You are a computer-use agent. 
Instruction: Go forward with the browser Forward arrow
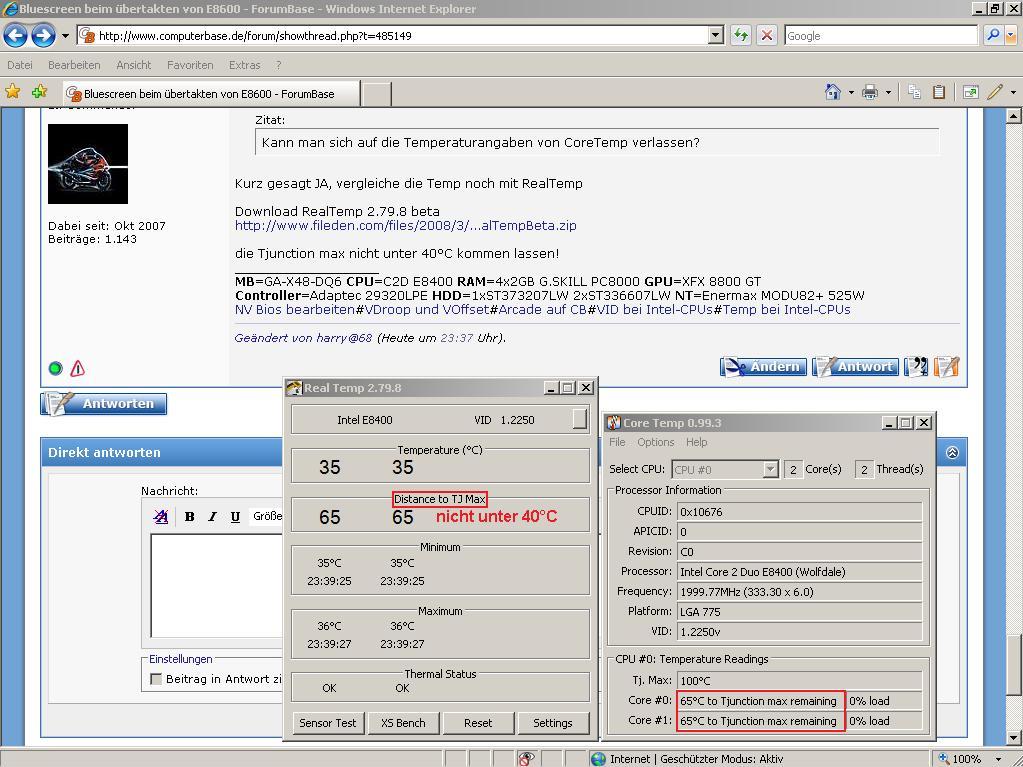pos(44,35)
